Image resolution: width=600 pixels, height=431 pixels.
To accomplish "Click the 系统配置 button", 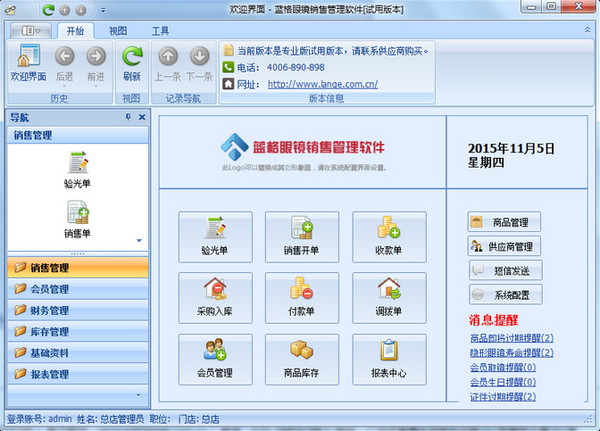I will (505, 294).
